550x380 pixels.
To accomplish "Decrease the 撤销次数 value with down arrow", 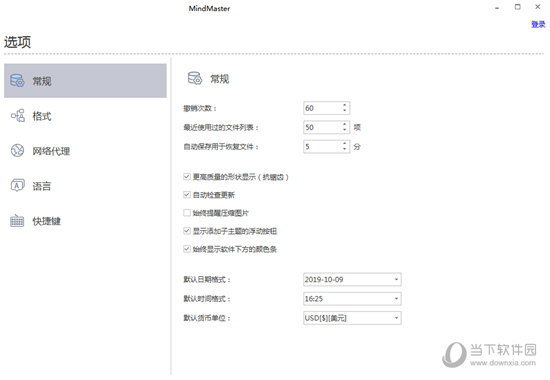I will [x=344, y=111].
